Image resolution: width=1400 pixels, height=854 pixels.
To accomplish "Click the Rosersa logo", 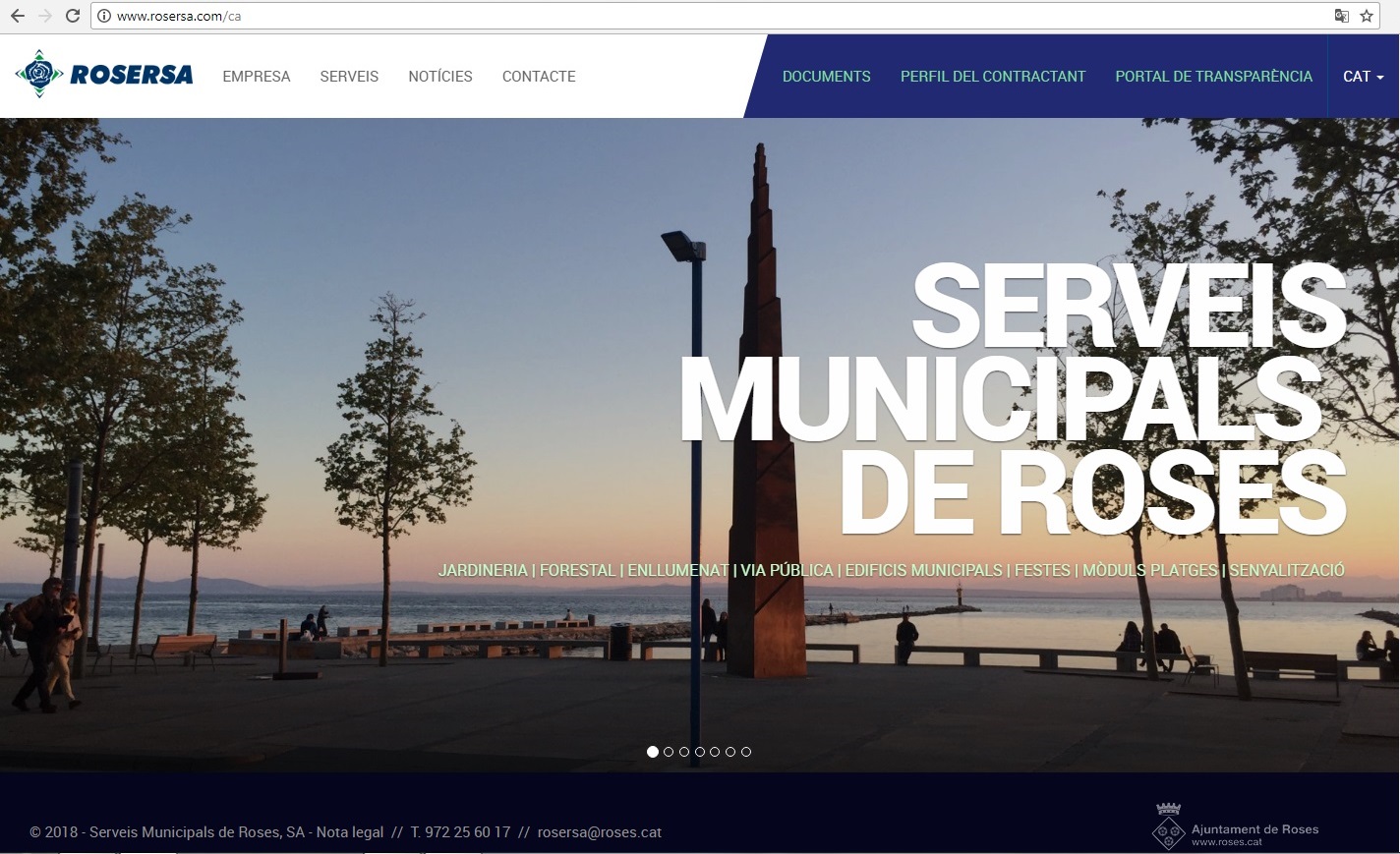I will pos(104,75).
